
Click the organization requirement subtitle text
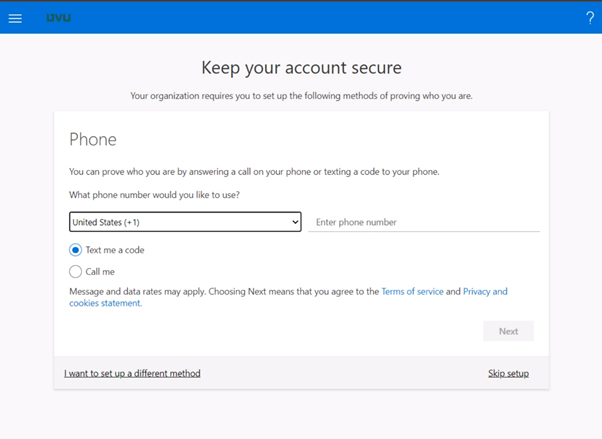[x=301, y=96]
